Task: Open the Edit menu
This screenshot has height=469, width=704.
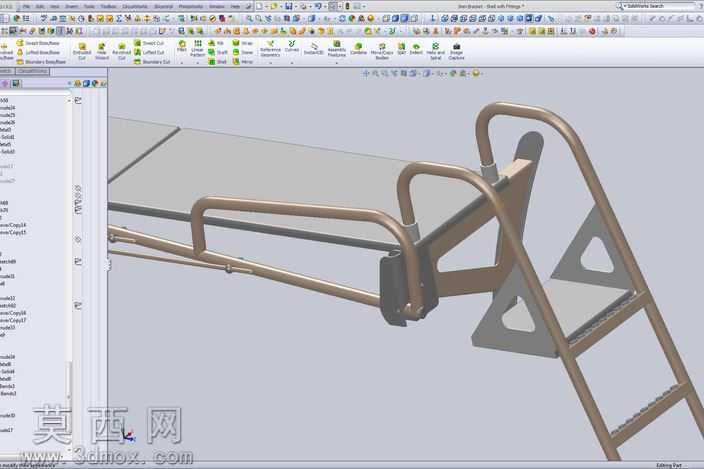Action: pyautogui.click(x=40, y=7)
